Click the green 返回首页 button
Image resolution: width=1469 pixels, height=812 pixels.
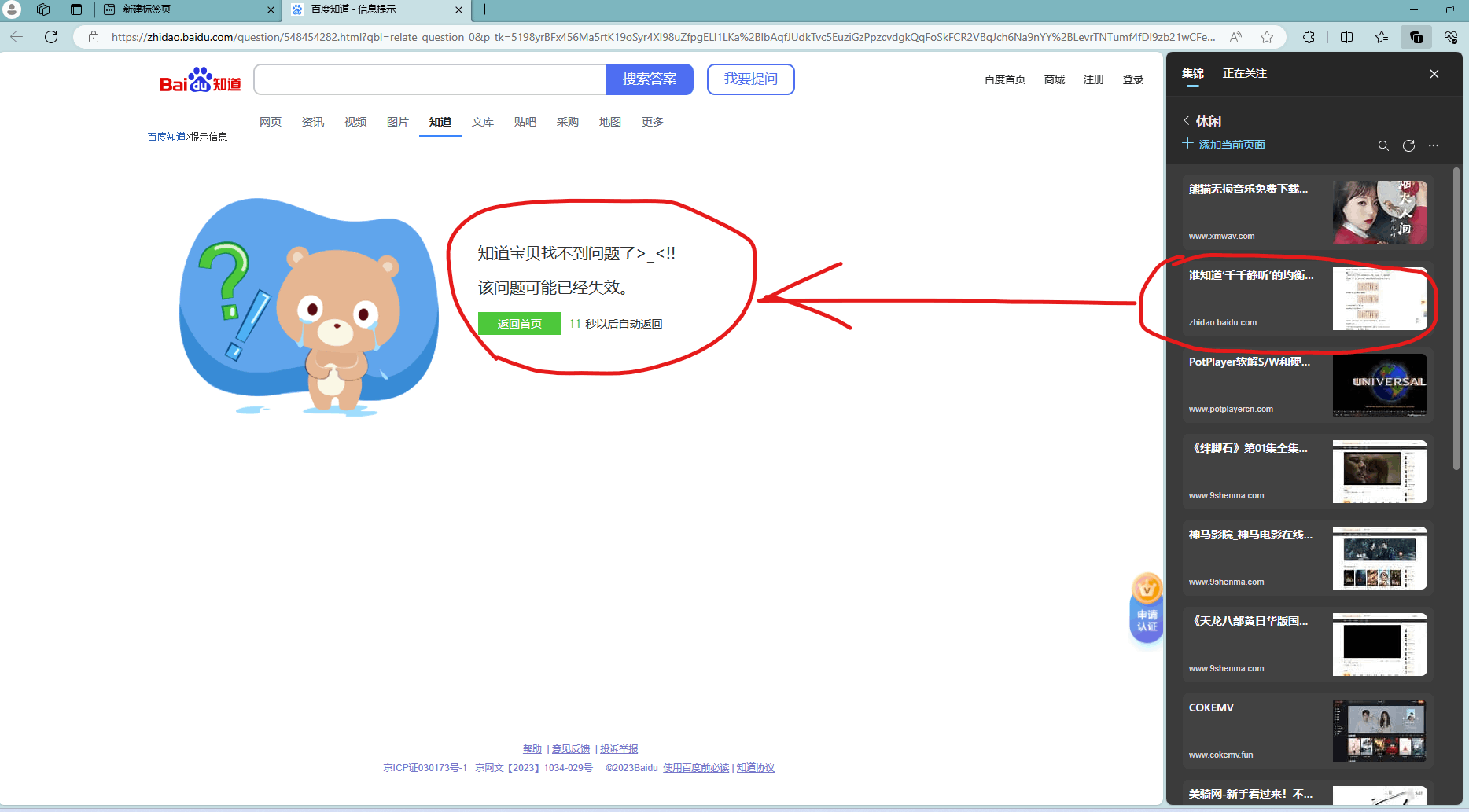[520, 324]
